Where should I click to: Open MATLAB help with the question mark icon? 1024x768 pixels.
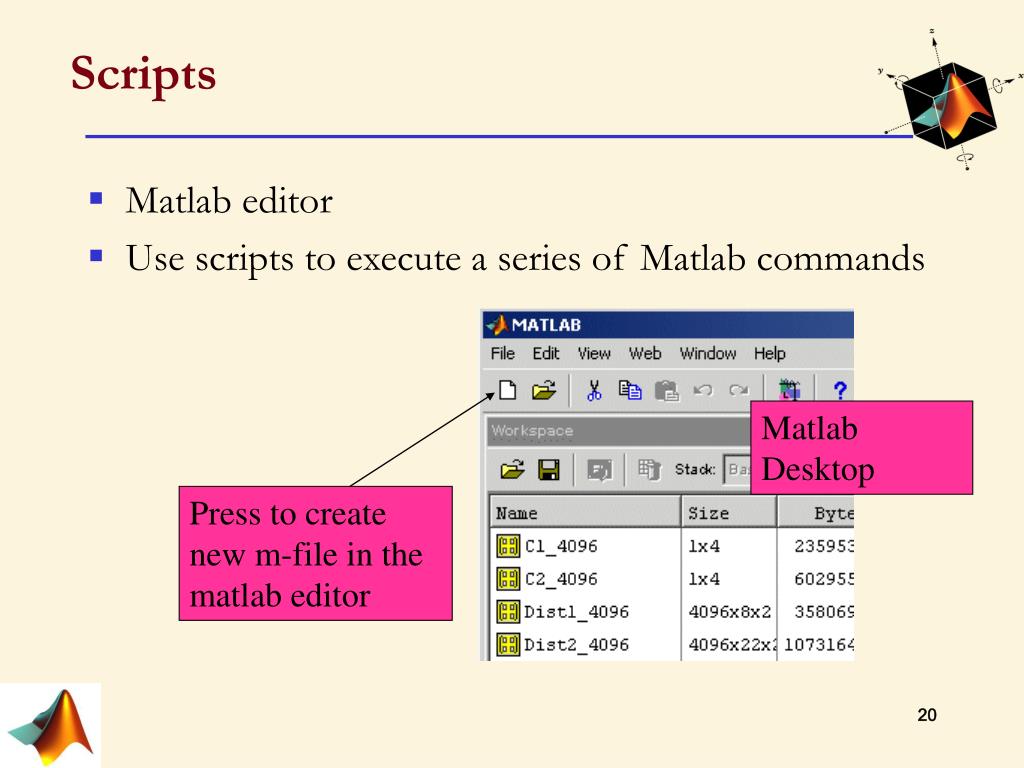click(840, 391)
